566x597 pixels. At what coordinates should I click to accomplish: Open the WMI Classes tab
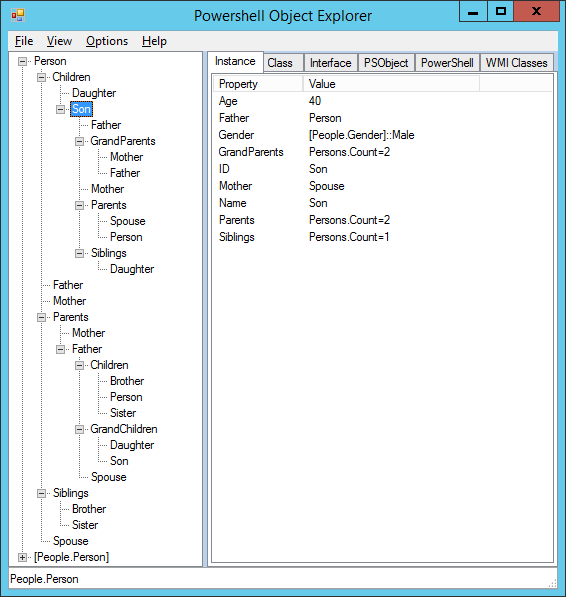(517, 63)
